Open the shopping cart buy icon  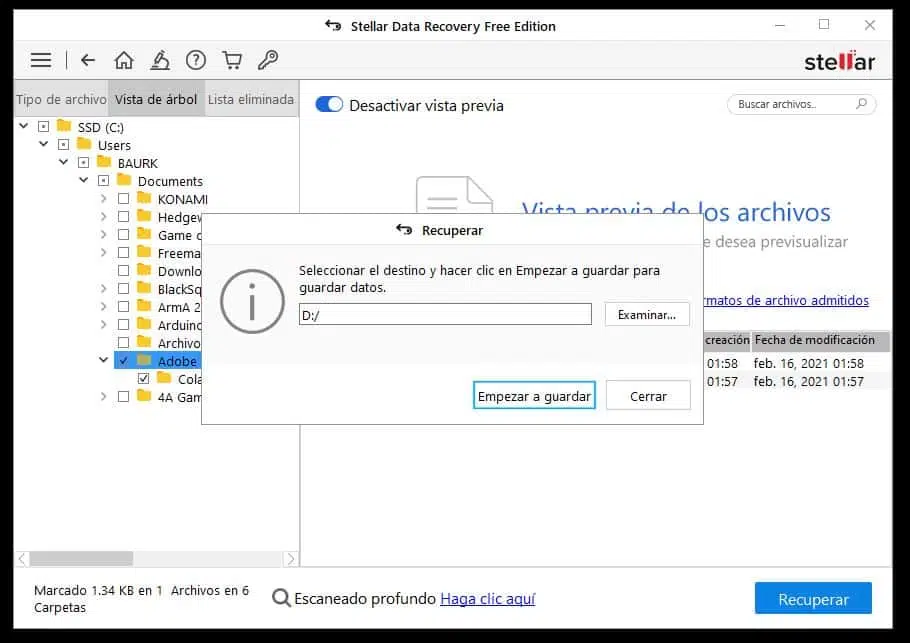[232, 60]
